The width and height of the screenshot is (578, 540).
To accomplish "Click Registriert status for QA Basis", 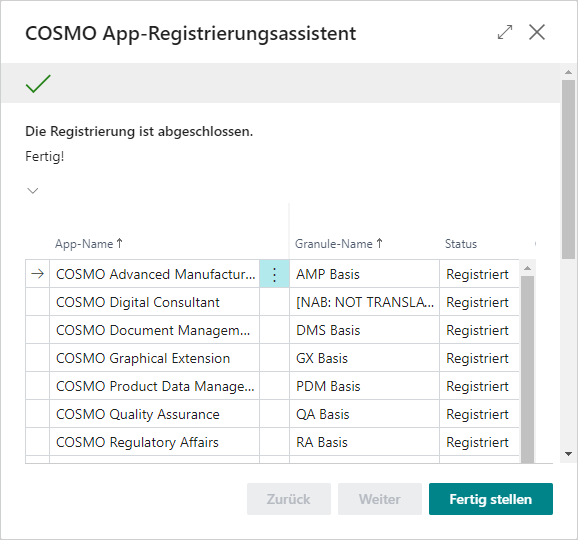I will (479, 414).
